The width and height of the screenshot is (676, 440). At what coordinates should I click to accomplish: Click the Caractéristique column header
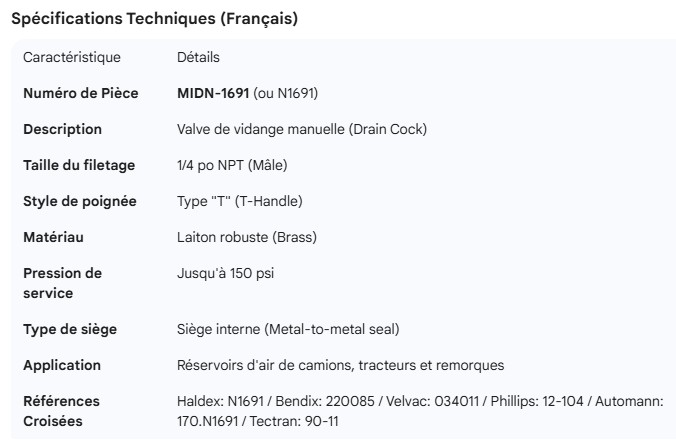click(71, 57)
